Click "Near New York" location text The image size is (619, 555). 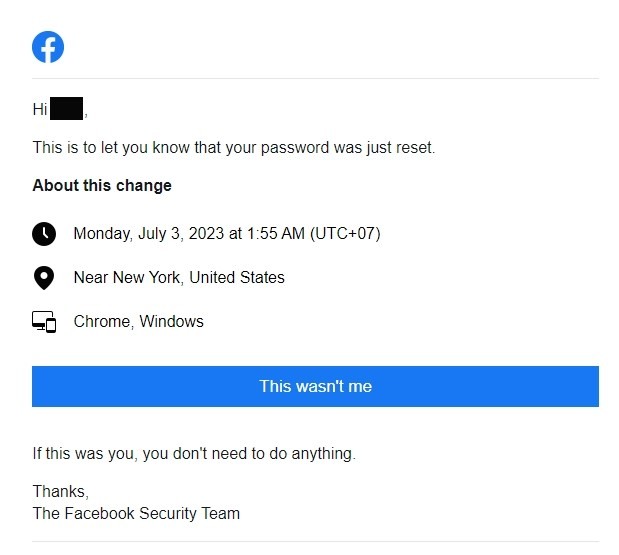(128, 278)
